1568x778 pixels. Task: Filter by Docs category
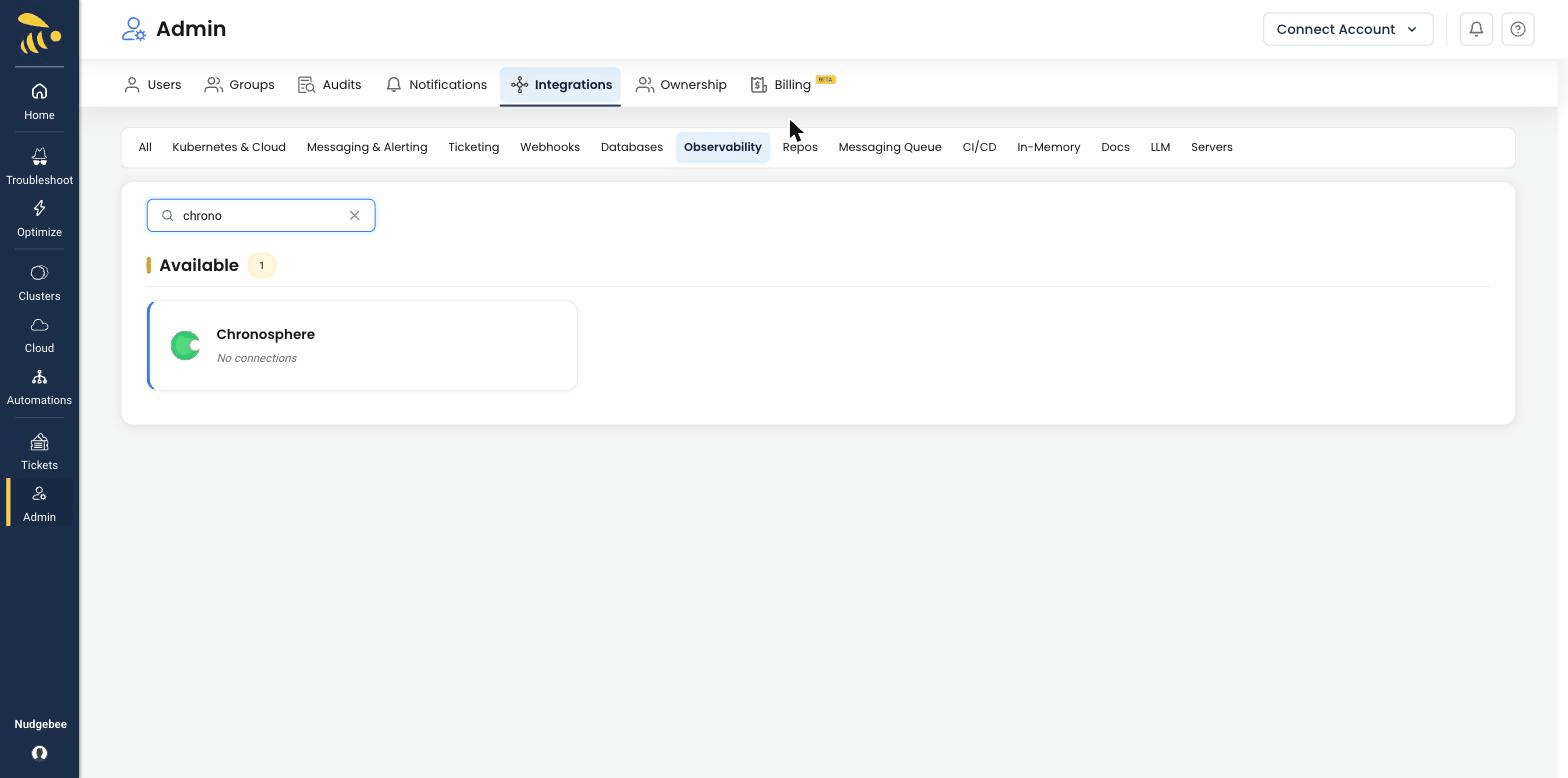tap(1115, 147)
